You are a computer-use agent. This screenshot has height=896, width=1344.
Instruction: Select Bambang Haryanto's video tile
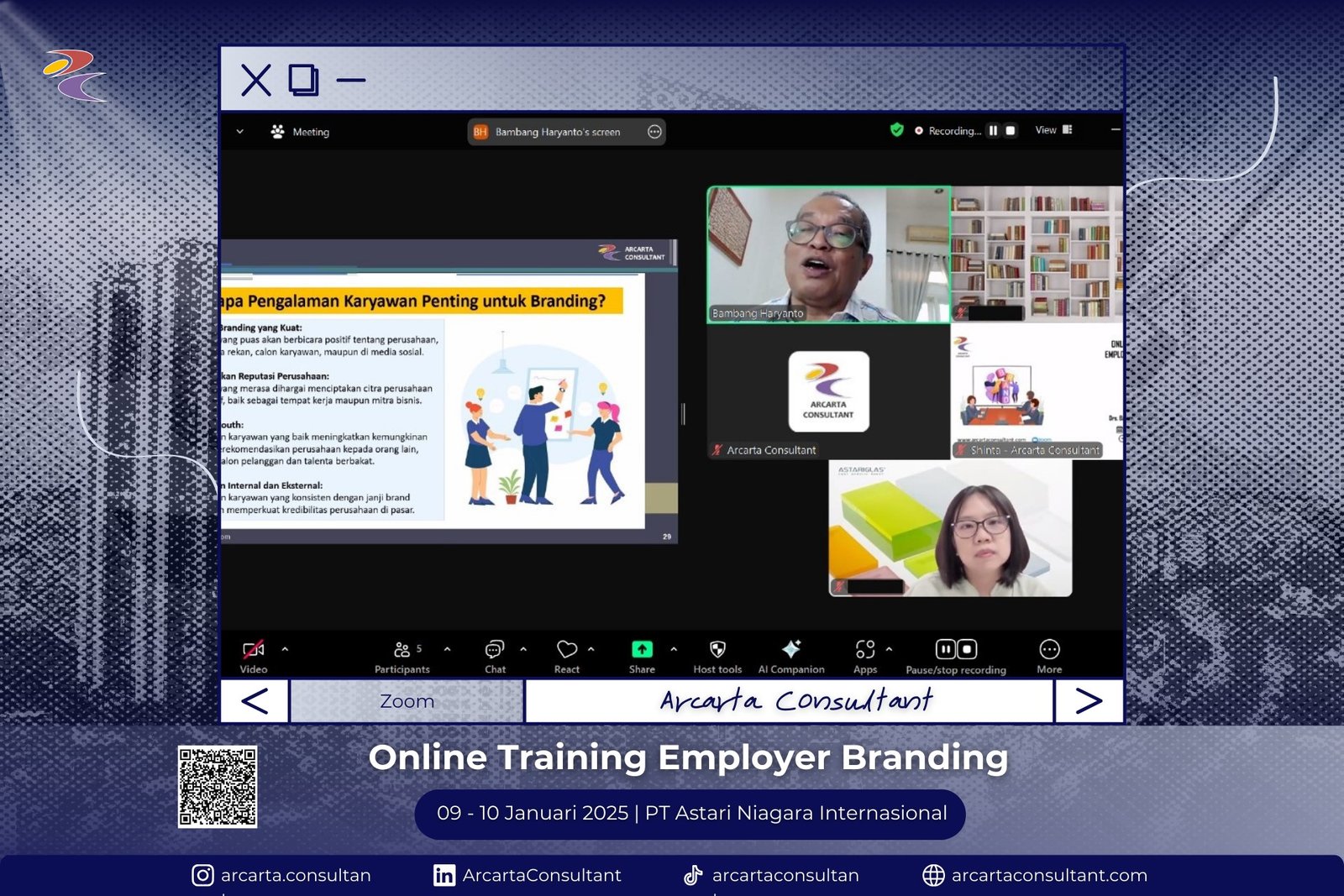coord(828,254)
